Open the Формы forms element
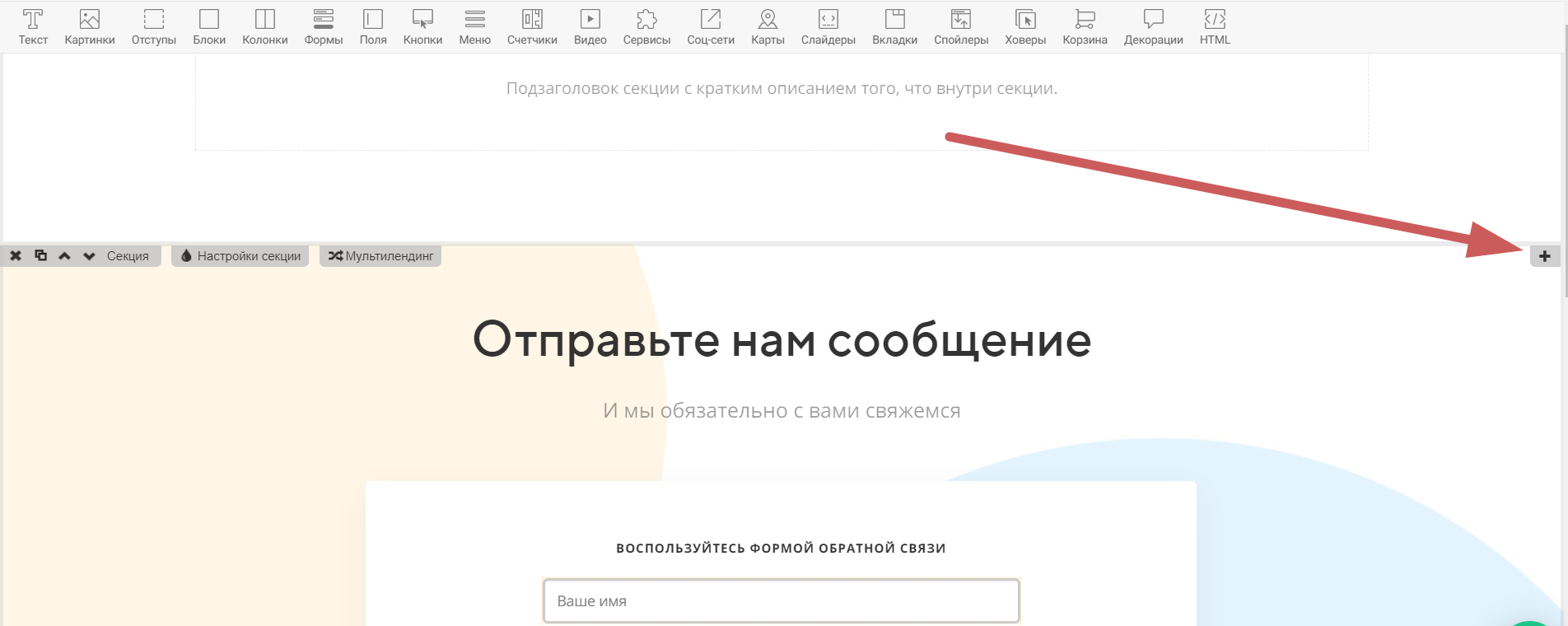Image resolution: width=1568 pixels, height=626 pixels. point(324,26)
